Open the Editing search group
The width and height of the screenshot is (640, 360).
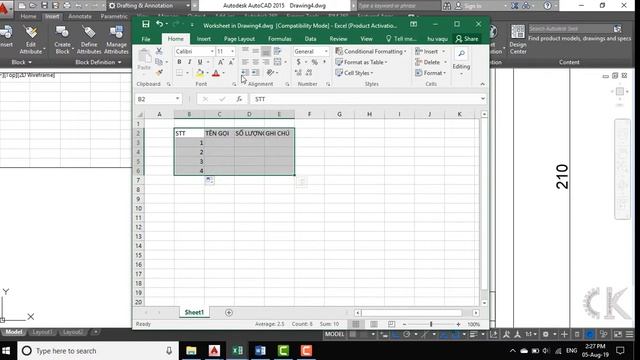coord(461,62)
